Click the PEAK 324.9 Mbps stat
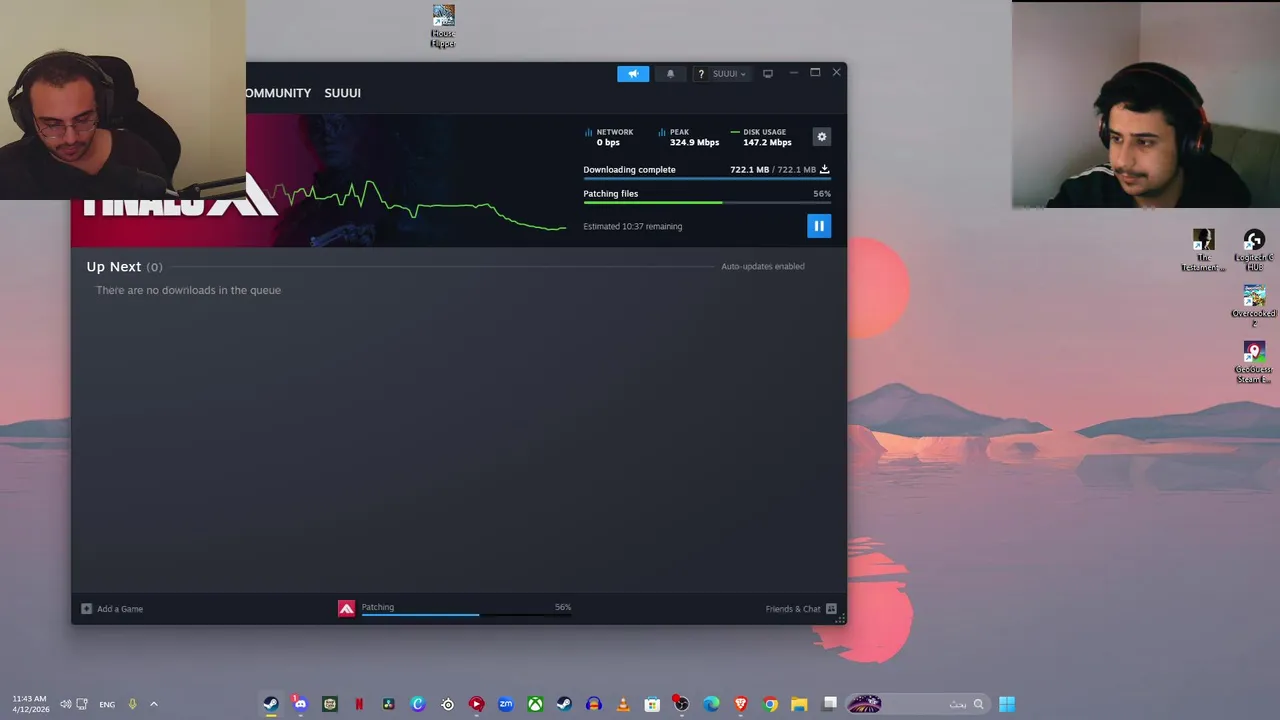This screenshot has height=720, width=1280. click(688, 137)
